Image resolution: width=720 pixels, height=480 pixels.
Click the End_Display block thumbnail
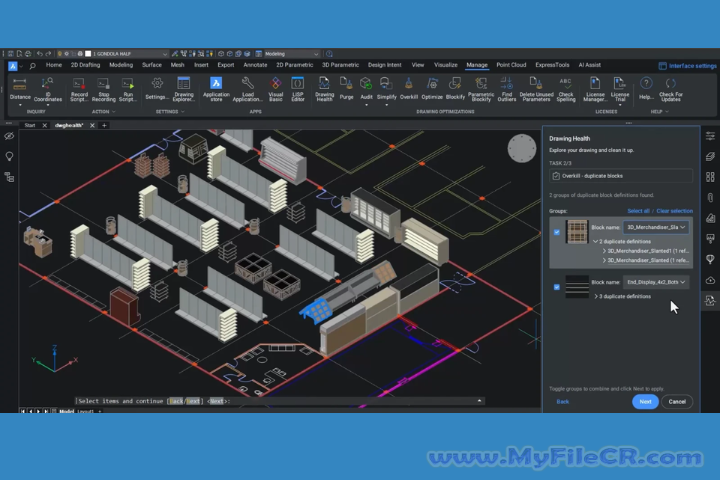point(577,287)
